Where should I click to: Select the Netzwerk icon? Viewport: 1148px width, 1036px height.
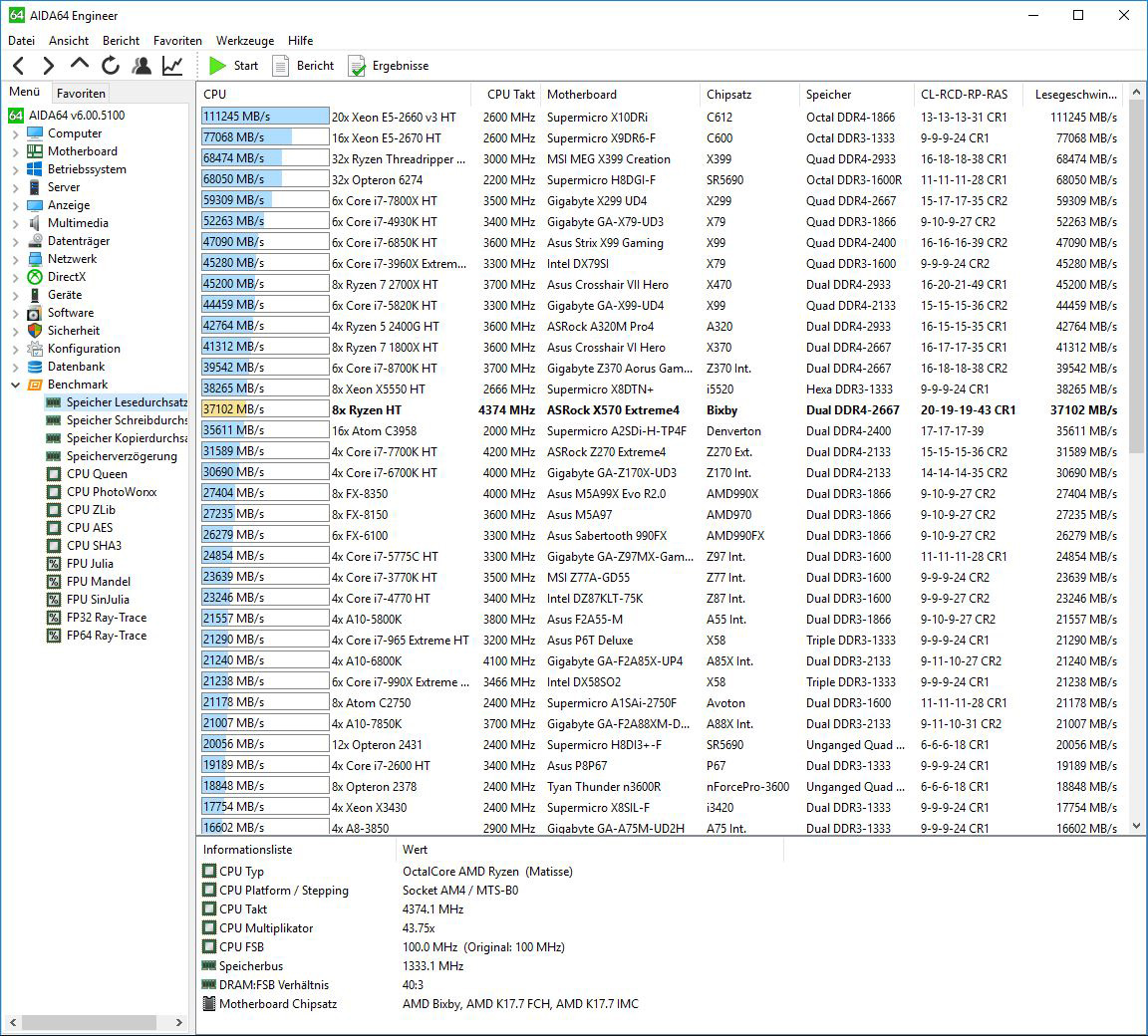pyautogui.click(x=35, y=259)
